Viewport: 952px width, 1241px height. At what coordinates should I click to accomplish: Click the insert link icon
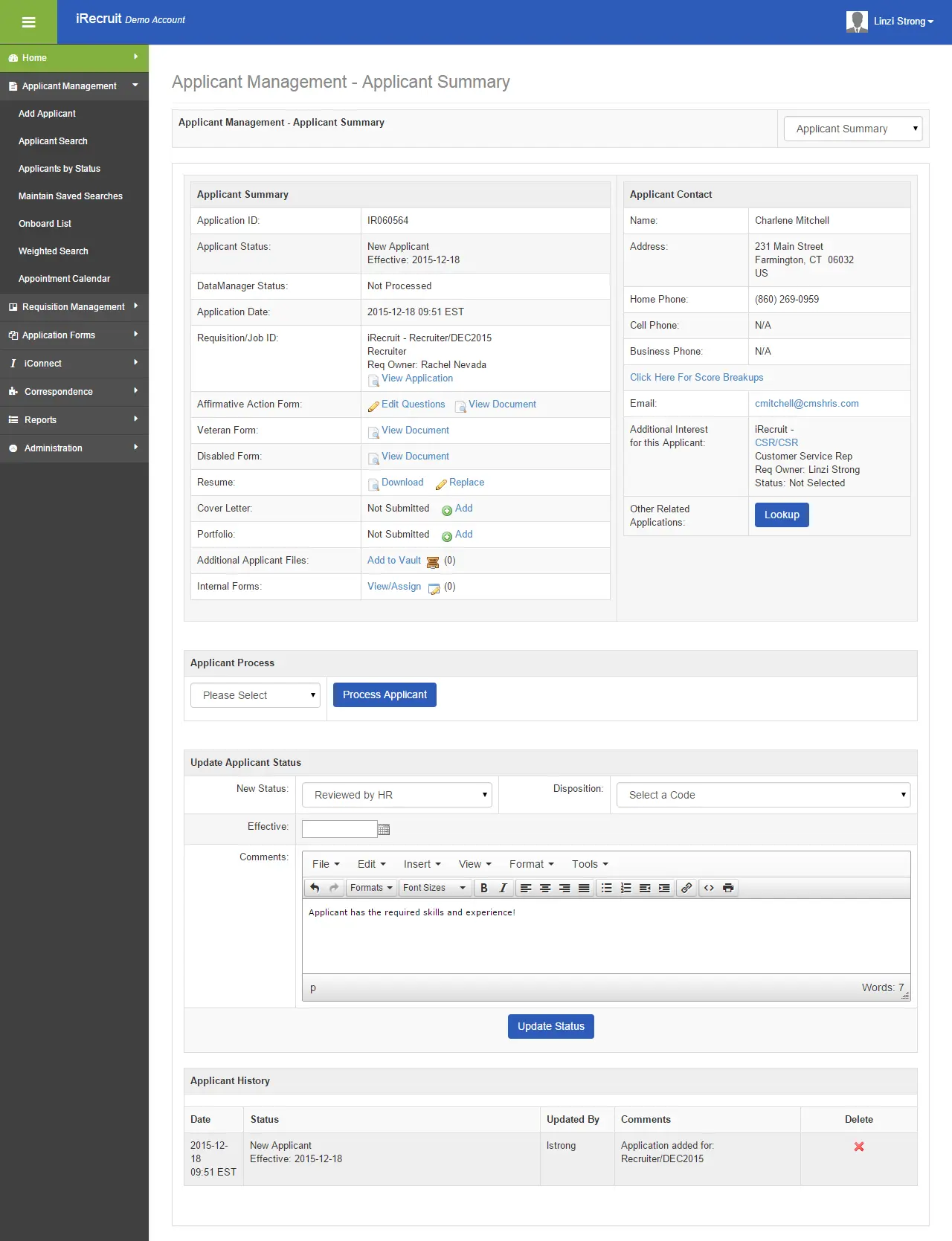pyautogui.click(x=686, y=888)
